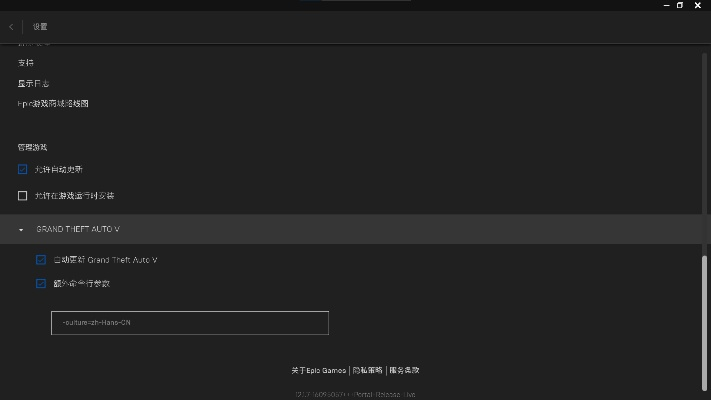Open the 支持 link
The height and width of the screenshot is (400, 711).
[26, 63]
